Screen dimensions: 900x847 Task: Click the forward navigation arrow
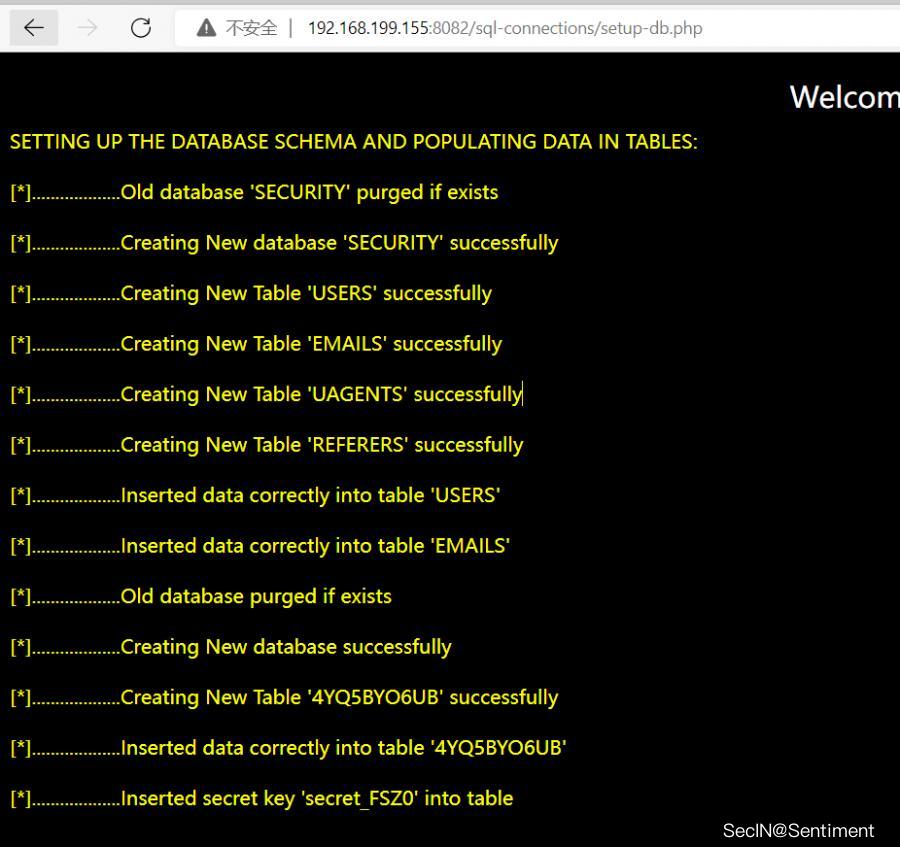[88, 28]
